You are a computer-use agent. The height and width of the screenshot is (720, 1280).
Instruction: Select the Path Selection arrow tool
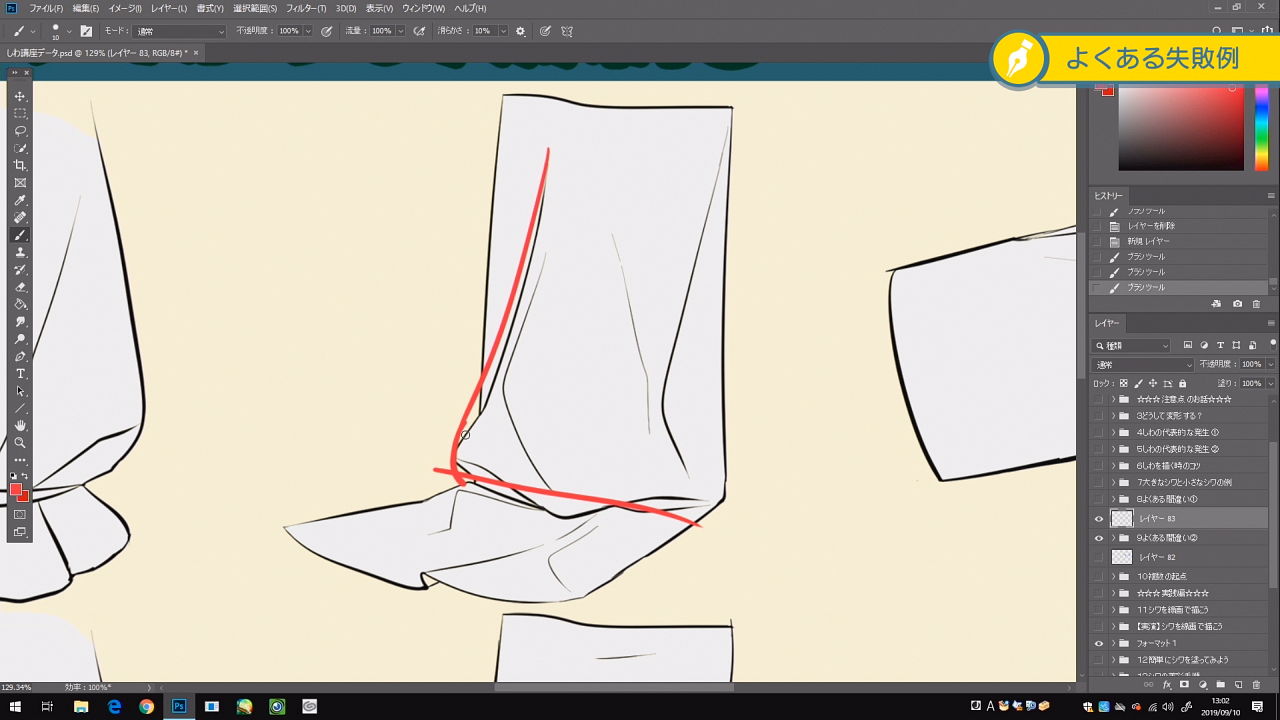20,391
